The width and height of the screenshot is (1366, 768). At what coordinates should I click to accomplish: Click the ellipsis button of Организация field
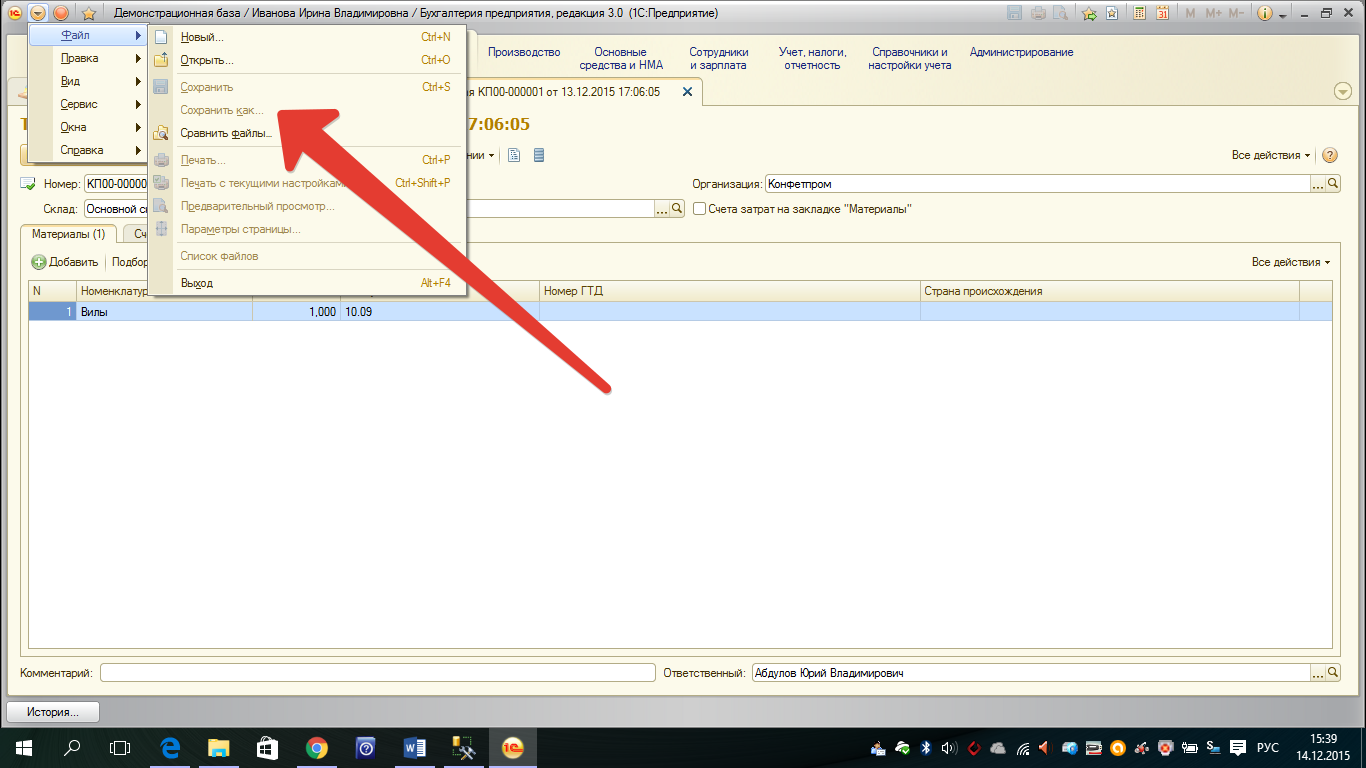pyautogui.click(x=1318, y=184)
